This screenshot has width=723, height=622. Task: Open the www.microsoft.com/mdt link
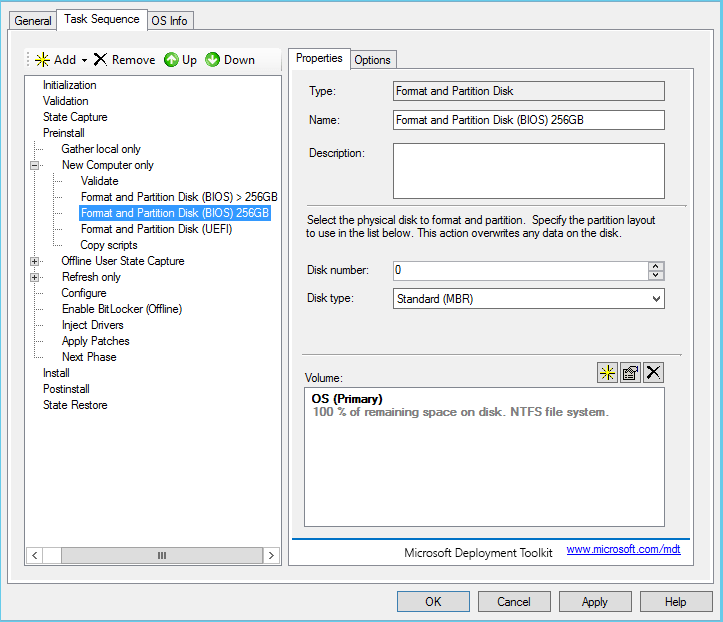[x=623, y=549]
